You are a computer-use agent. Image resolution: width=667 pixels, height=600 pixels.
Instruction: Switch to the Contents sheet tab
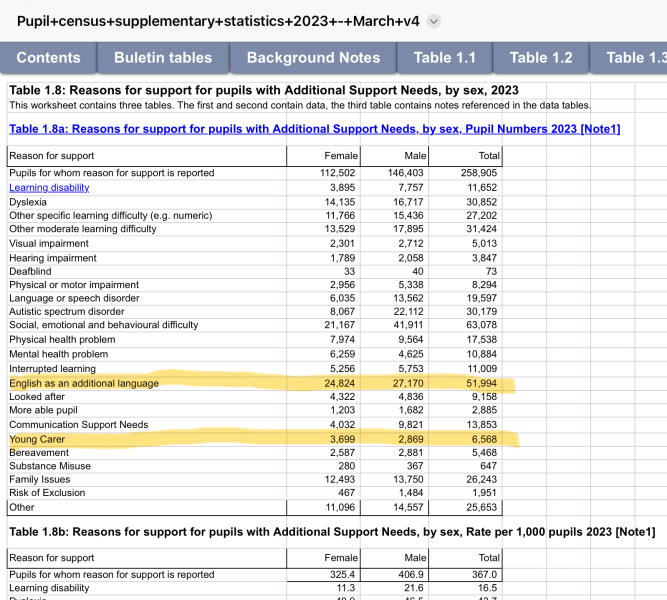[48, 57]
